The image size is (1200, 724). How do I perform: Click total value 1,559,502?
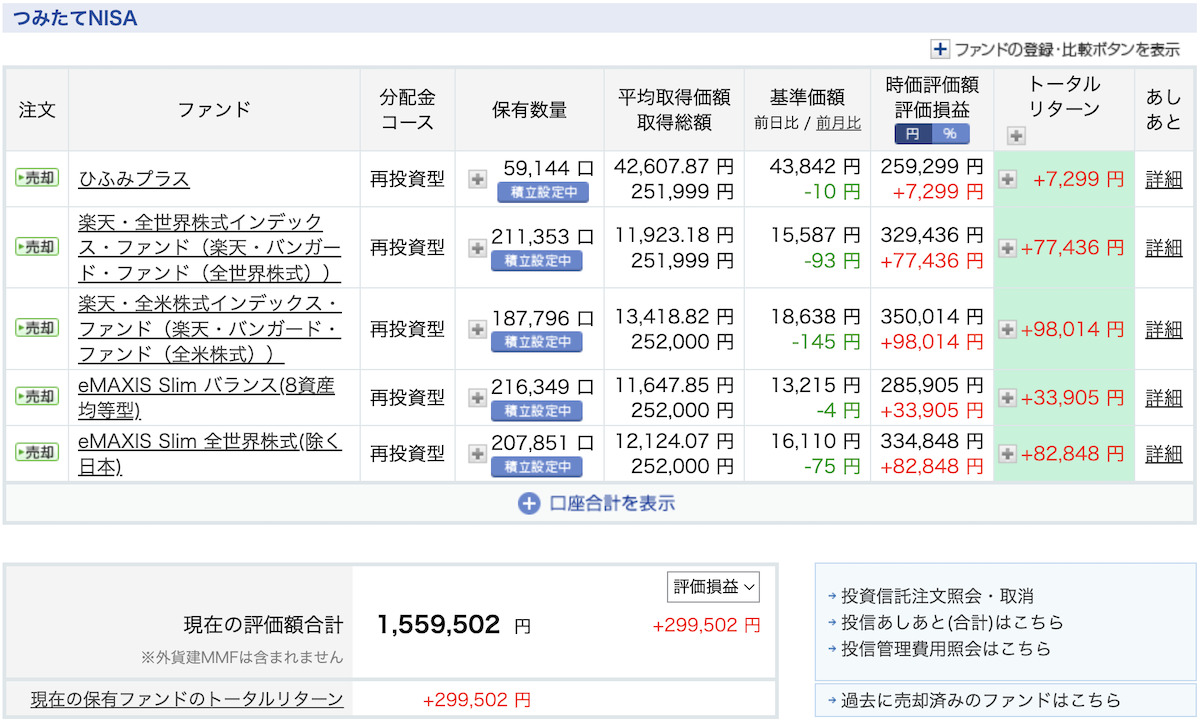pyautogui.click(x=438, y=625)
